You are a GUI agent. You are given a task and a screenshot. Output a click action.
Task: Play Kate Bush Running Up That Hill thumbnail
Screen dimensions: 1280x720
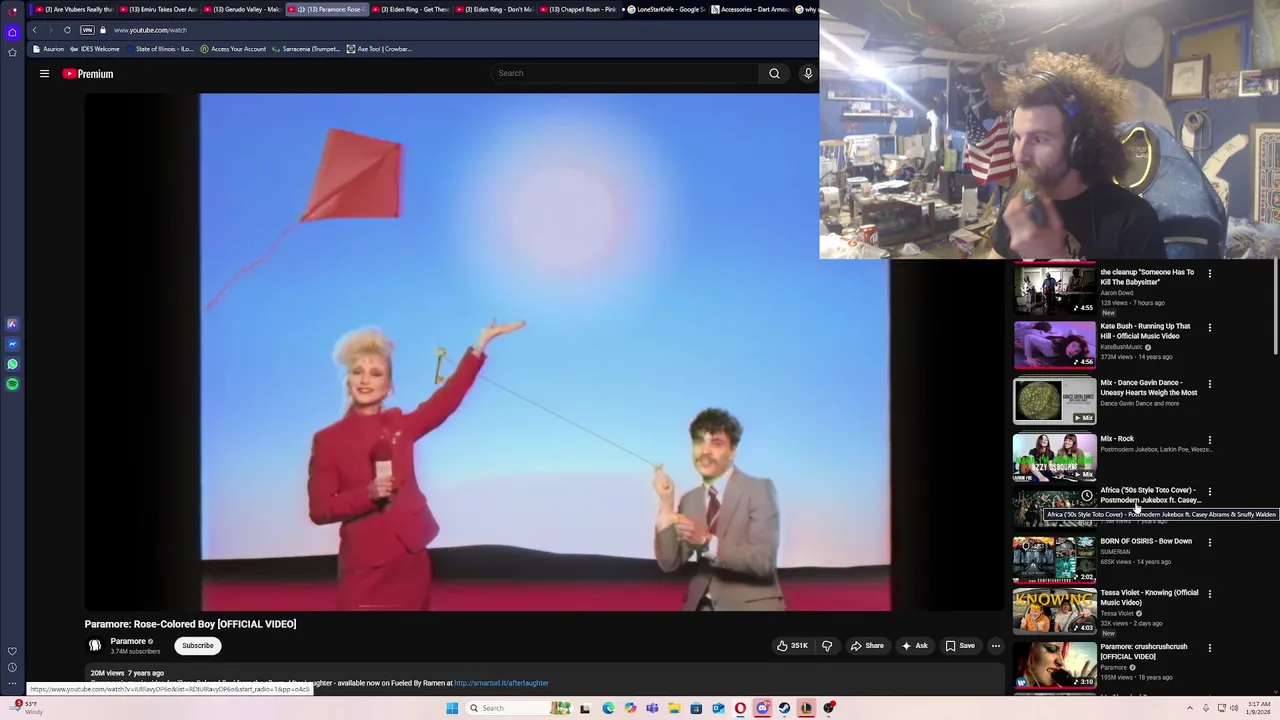click(x=1054, y=344)
